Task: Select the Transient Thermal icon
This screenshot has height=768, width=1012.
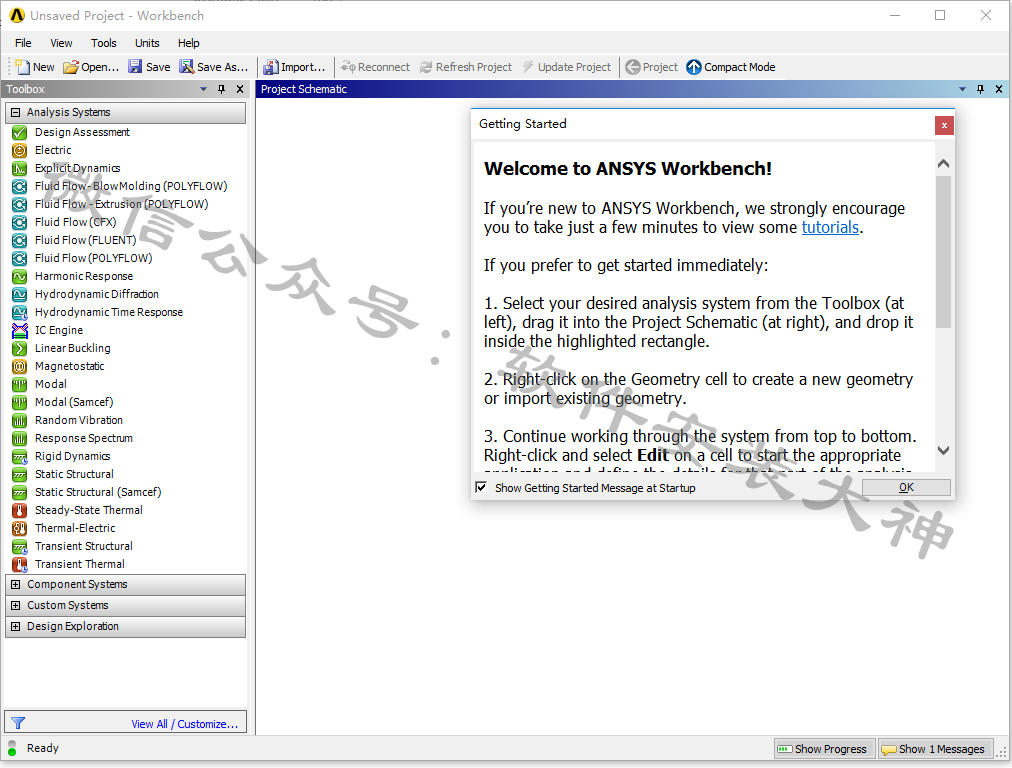Action: (19, 565)
